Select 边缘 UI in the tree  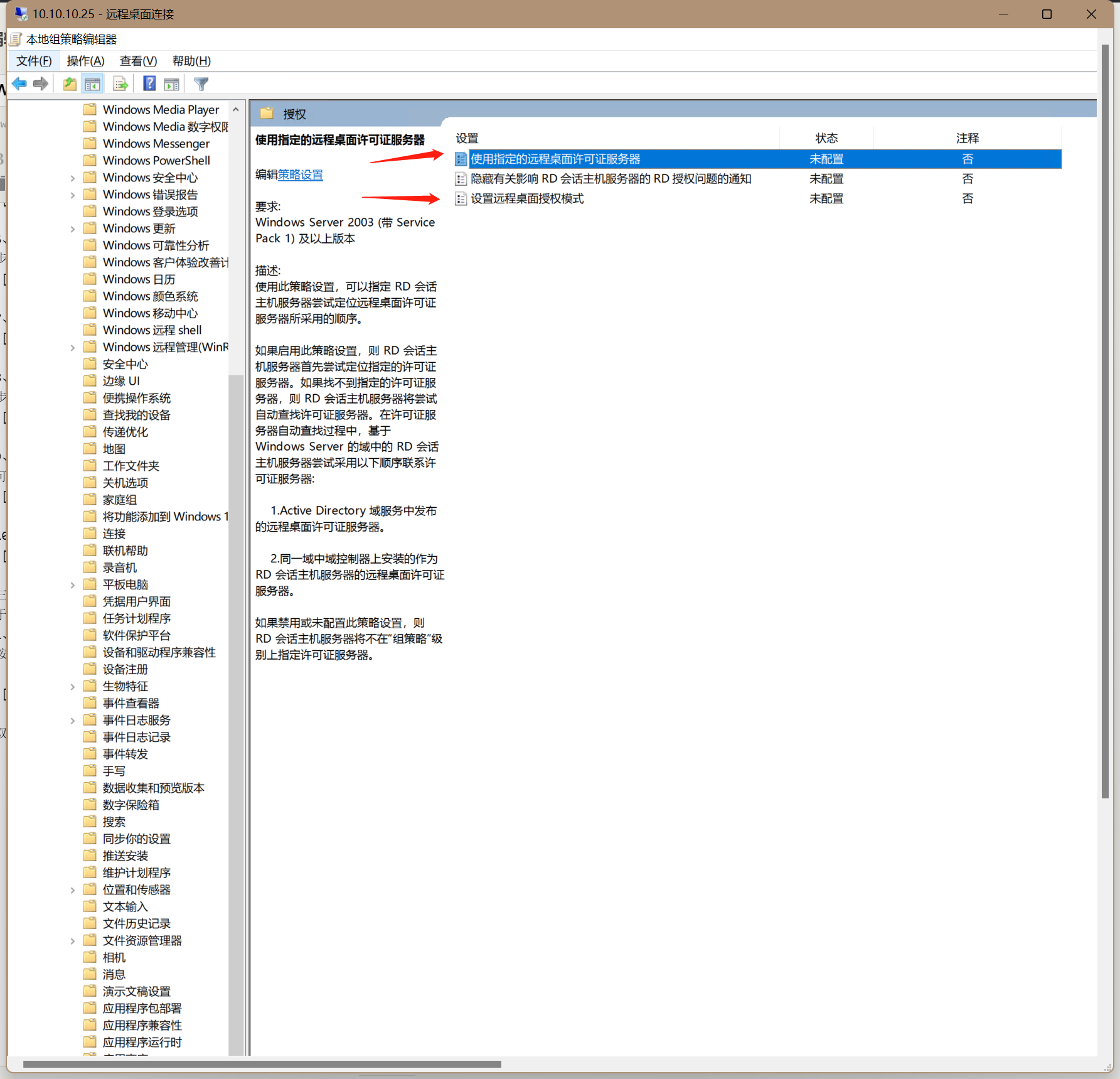tap(121, 381)
